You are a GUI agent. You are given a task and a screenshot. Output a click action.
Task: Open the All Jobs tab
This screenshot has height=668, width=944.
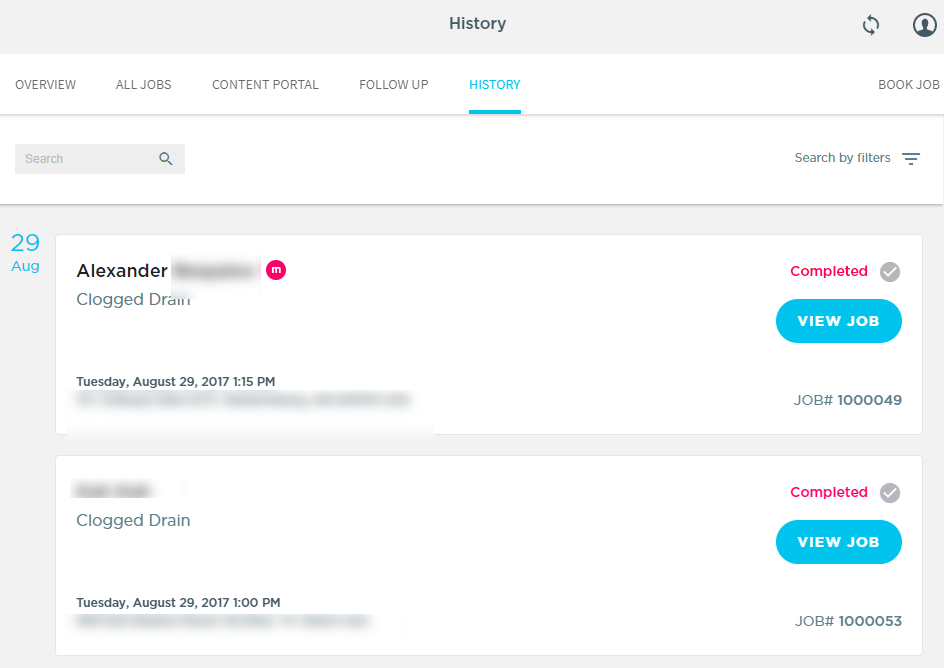click(x=143, y=85)
